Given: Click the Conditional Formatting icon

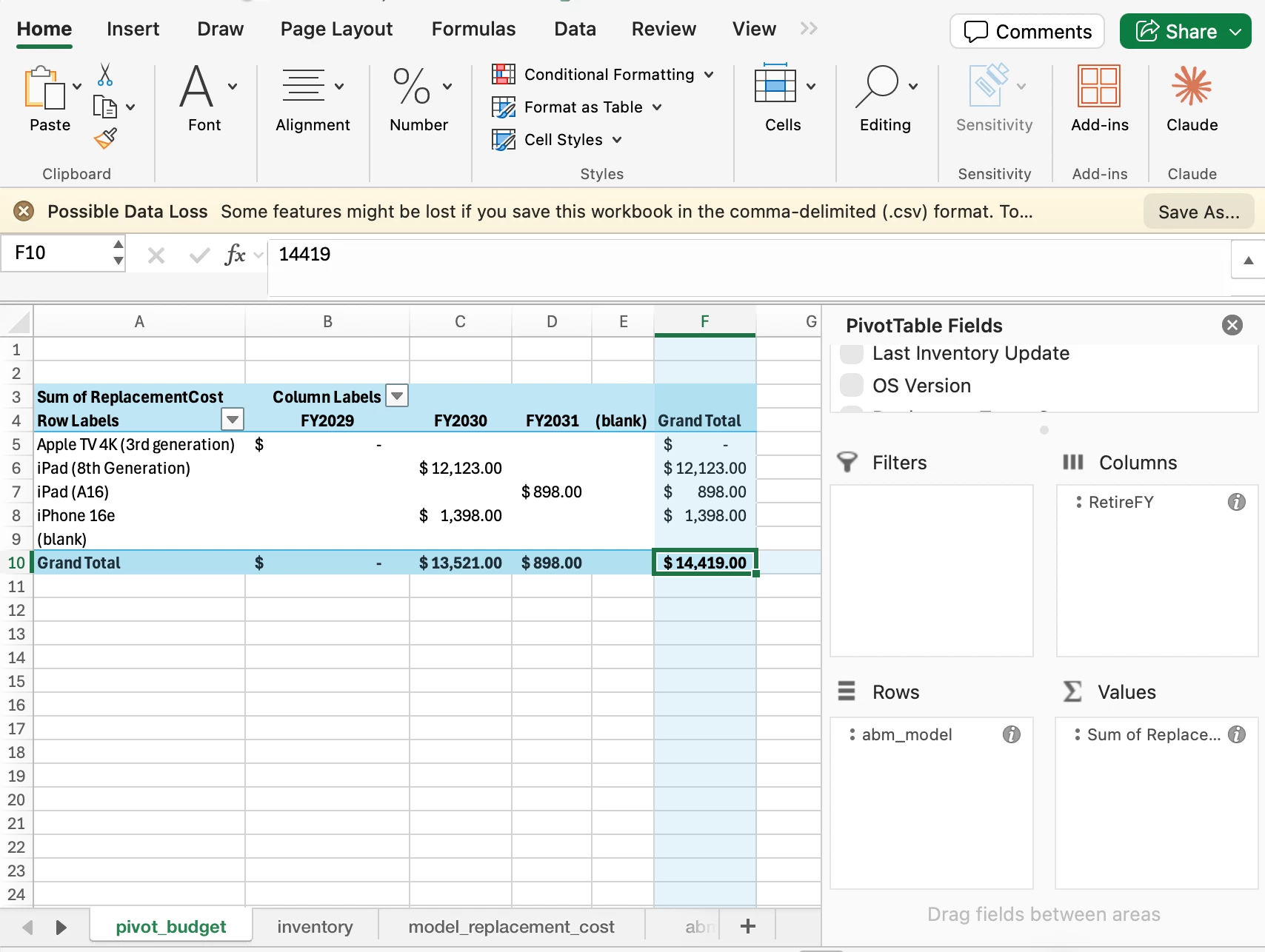Looking at the screenshot, I should [504, 74].
